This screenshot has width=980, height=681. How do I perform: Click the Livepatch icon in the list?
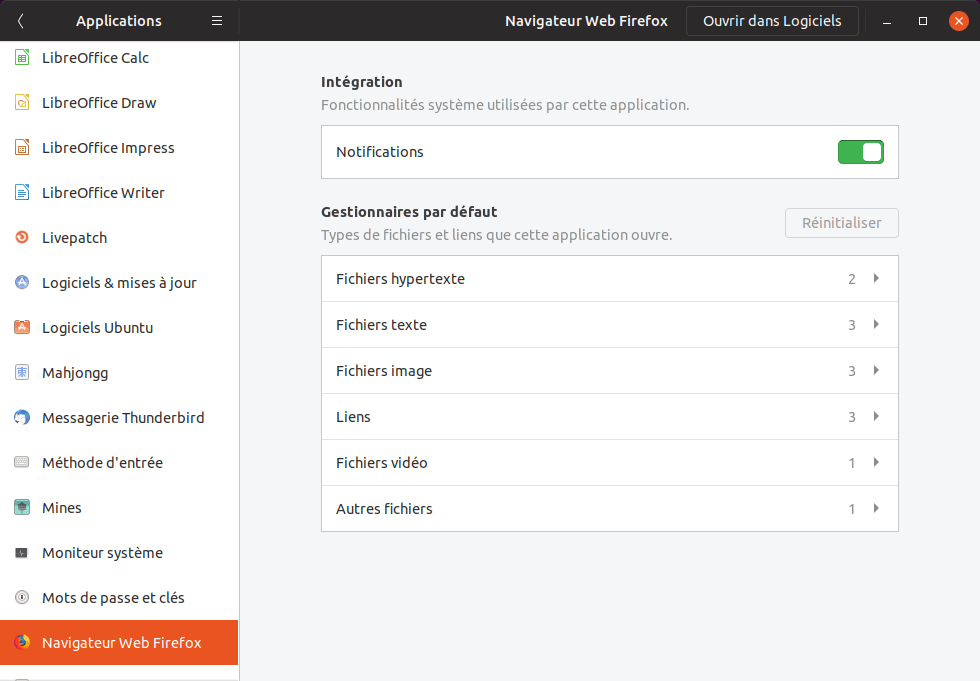(x=22, y=238)
